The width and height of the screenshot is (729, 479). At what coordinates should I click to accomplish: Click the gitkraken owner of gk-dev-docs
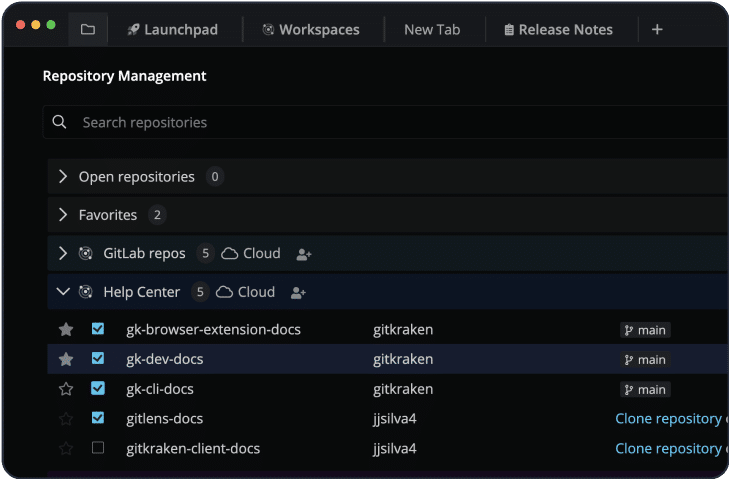(403, 359)
